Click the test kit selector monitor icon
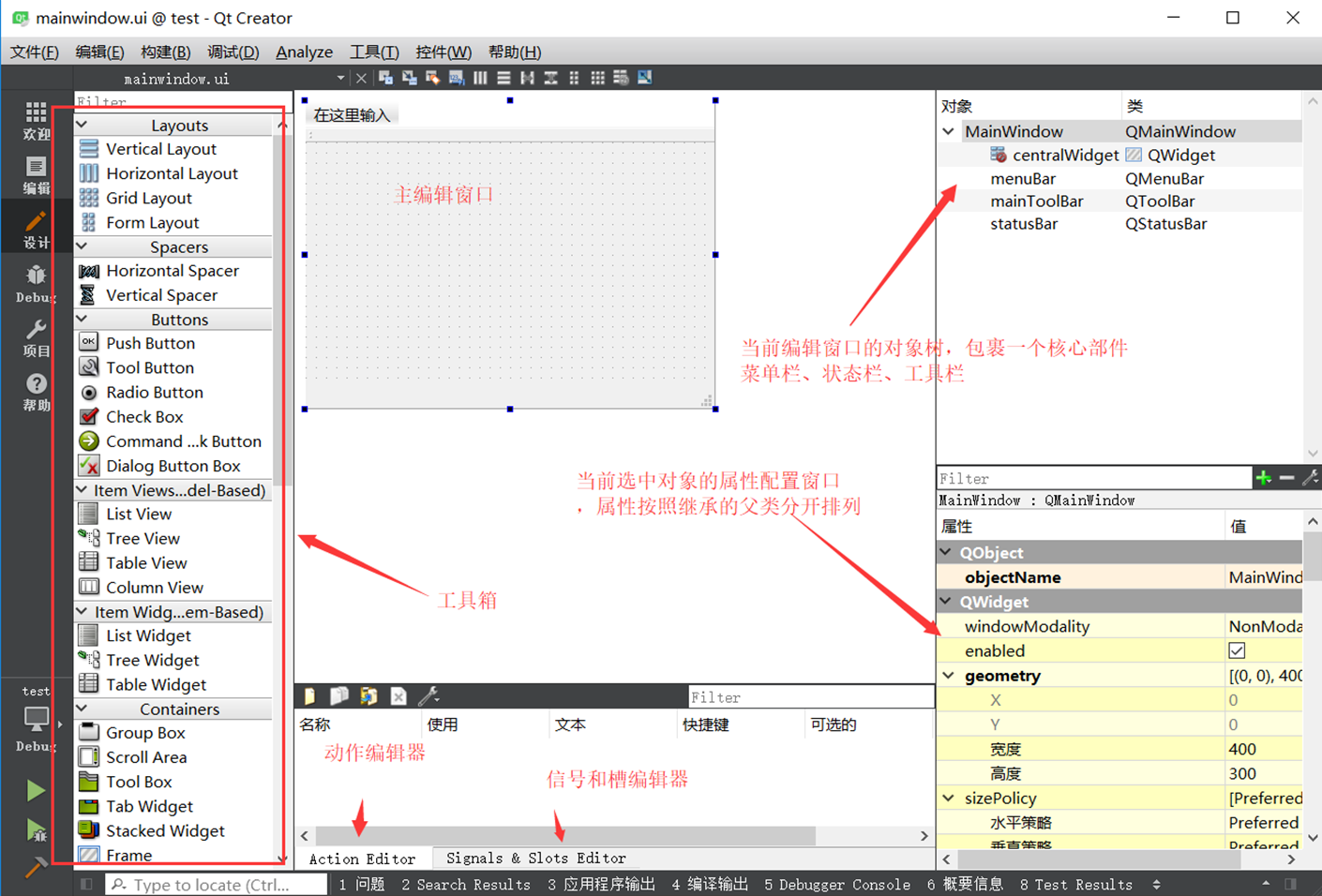 click(36, 719)
